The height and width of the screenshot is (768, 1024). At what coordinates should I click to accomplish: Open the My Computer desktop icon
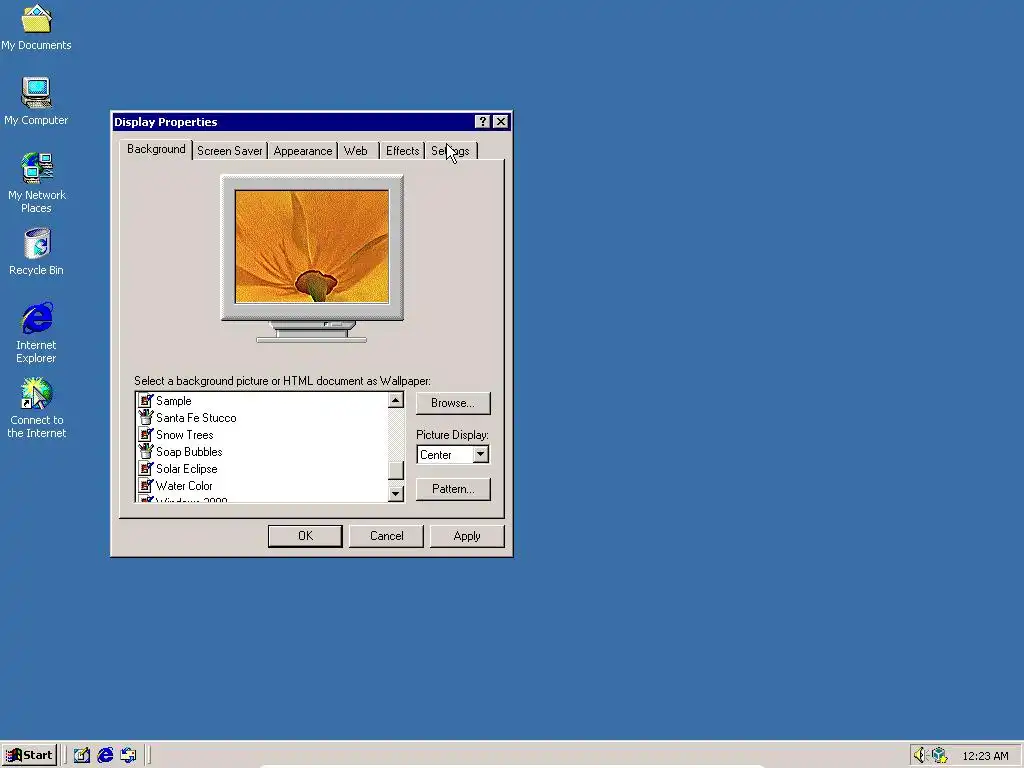point(36,101)
